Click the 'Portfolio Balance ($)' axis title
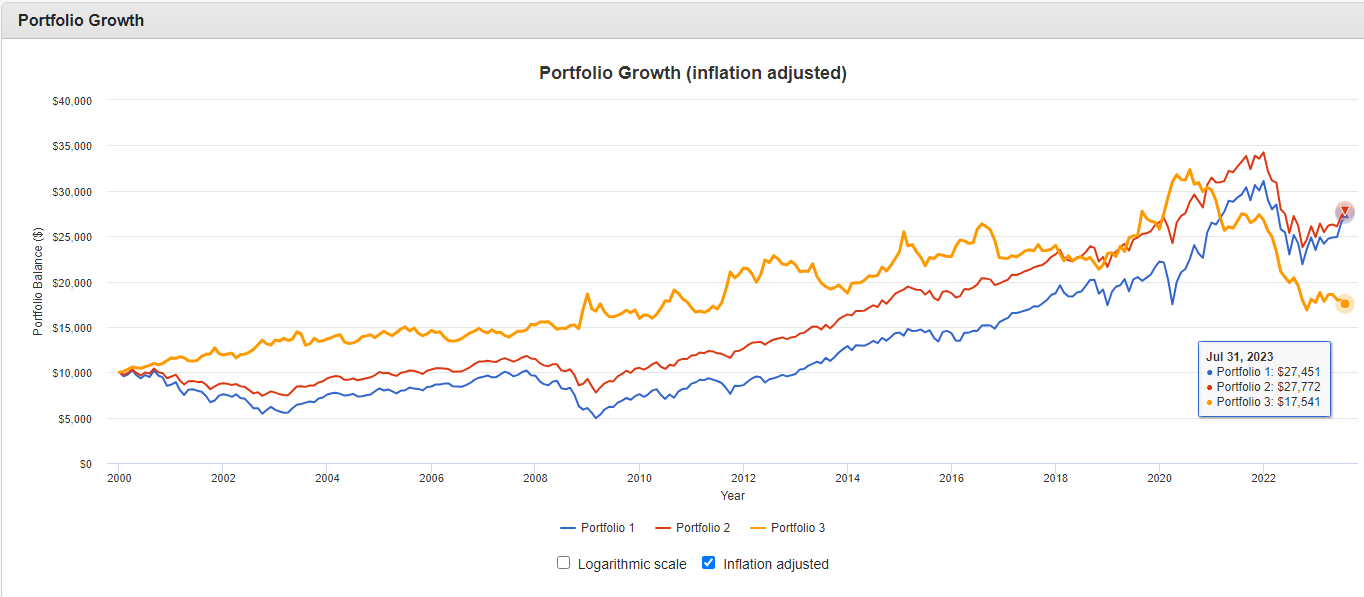 (38, 282)
